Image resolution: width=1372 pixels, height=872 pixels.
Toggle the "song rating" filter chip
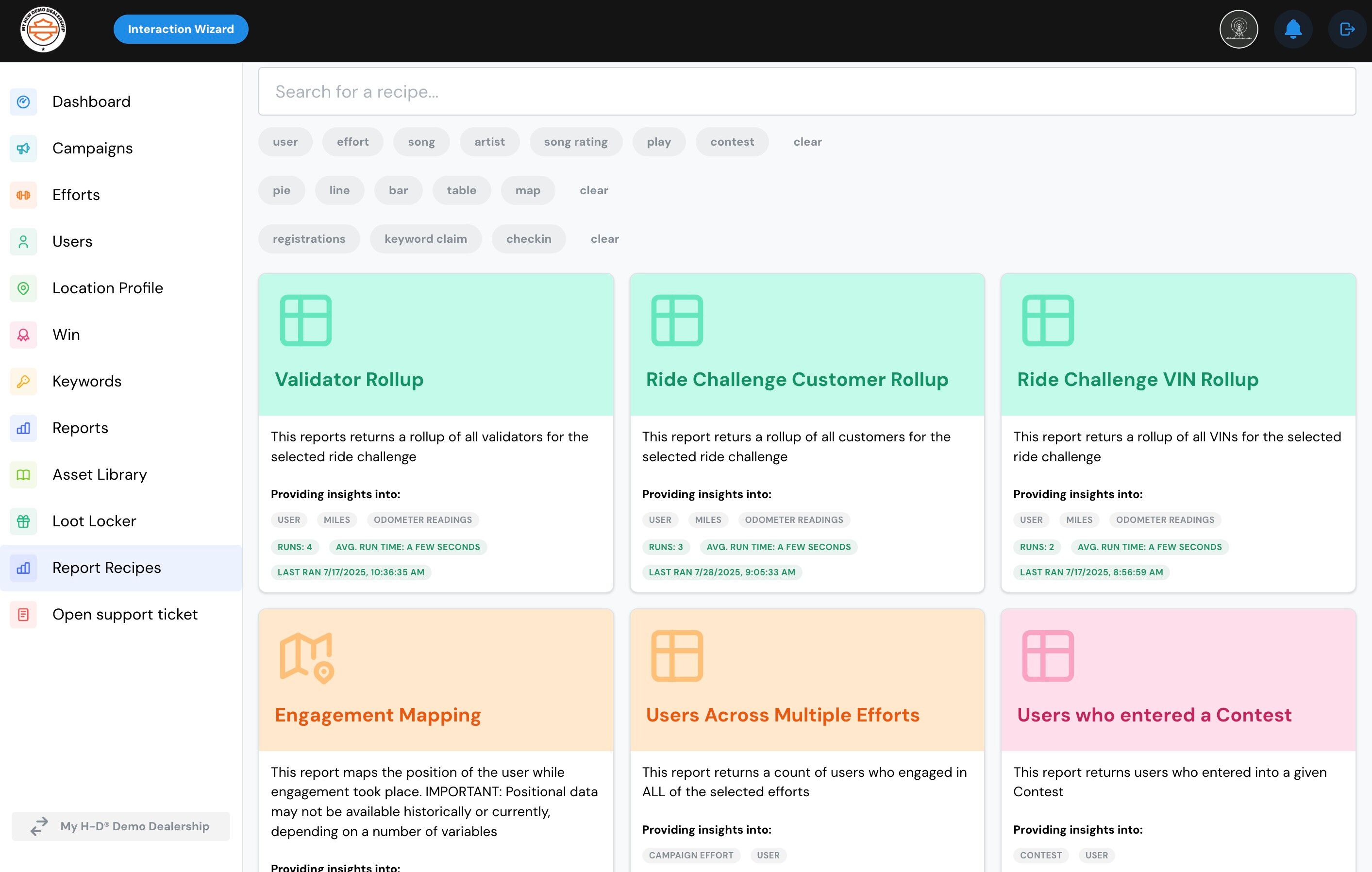575,142
